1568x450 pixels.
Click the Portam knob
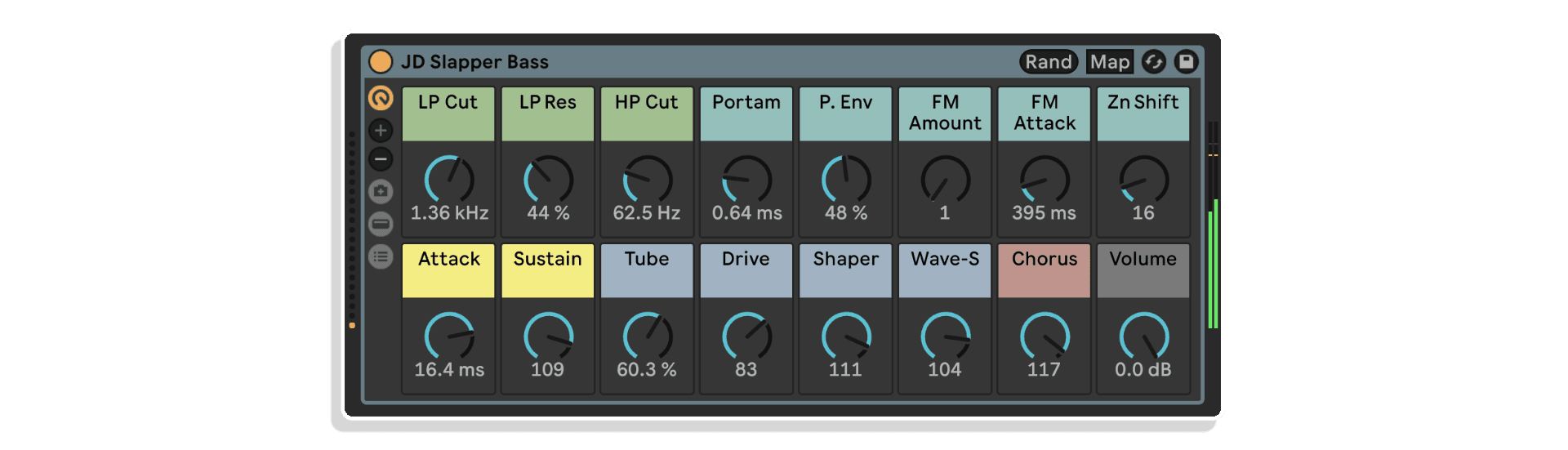747,180
